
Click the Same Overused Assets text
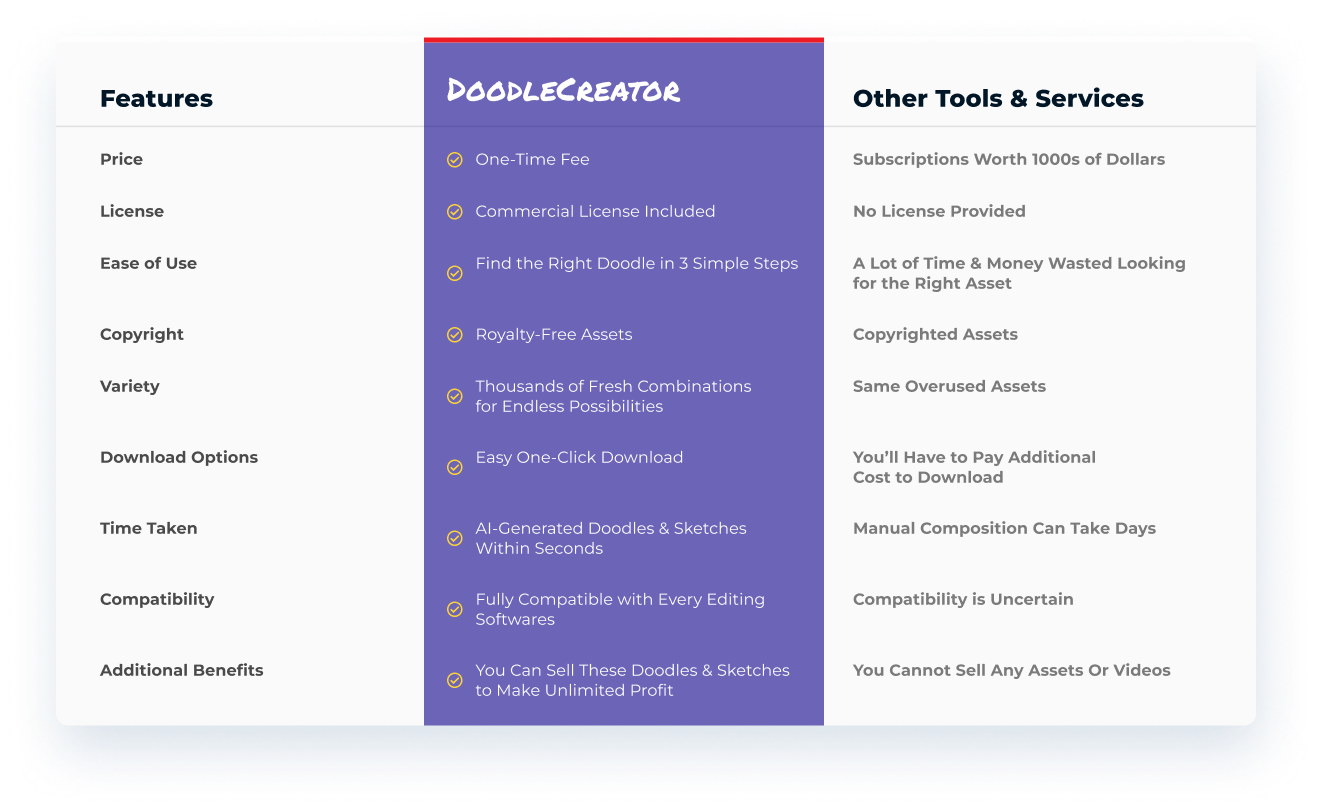pos(949,386)
